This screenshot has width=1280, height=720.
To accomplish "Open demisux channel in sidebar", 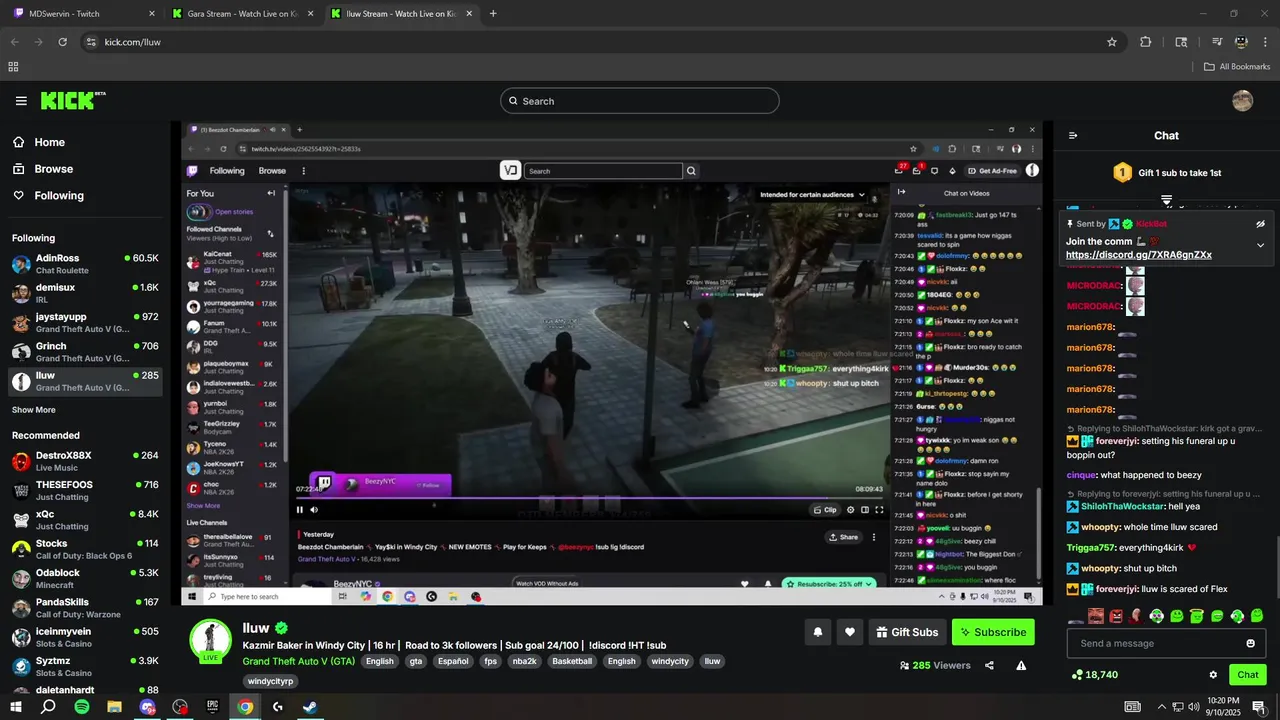I will pos(85,293).
